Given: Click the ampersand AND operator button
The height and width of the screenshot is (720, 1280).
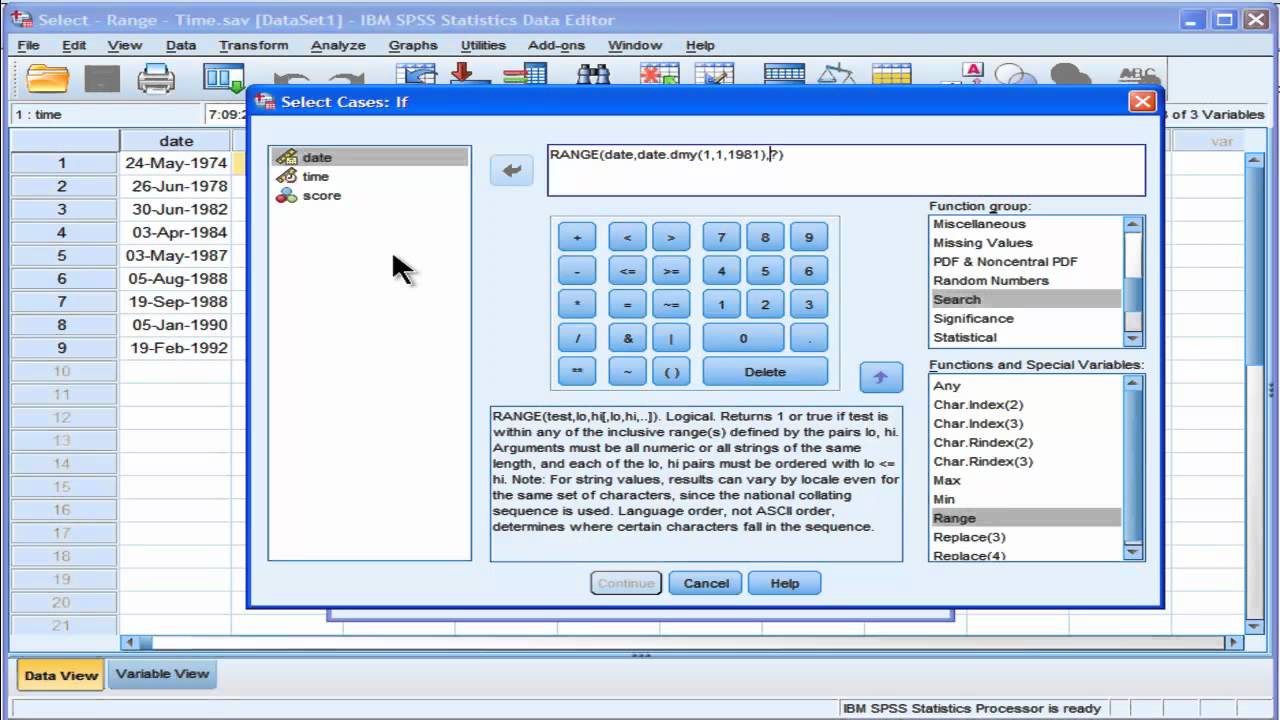Looking at the screenshot, I should (x=627, y=338).
